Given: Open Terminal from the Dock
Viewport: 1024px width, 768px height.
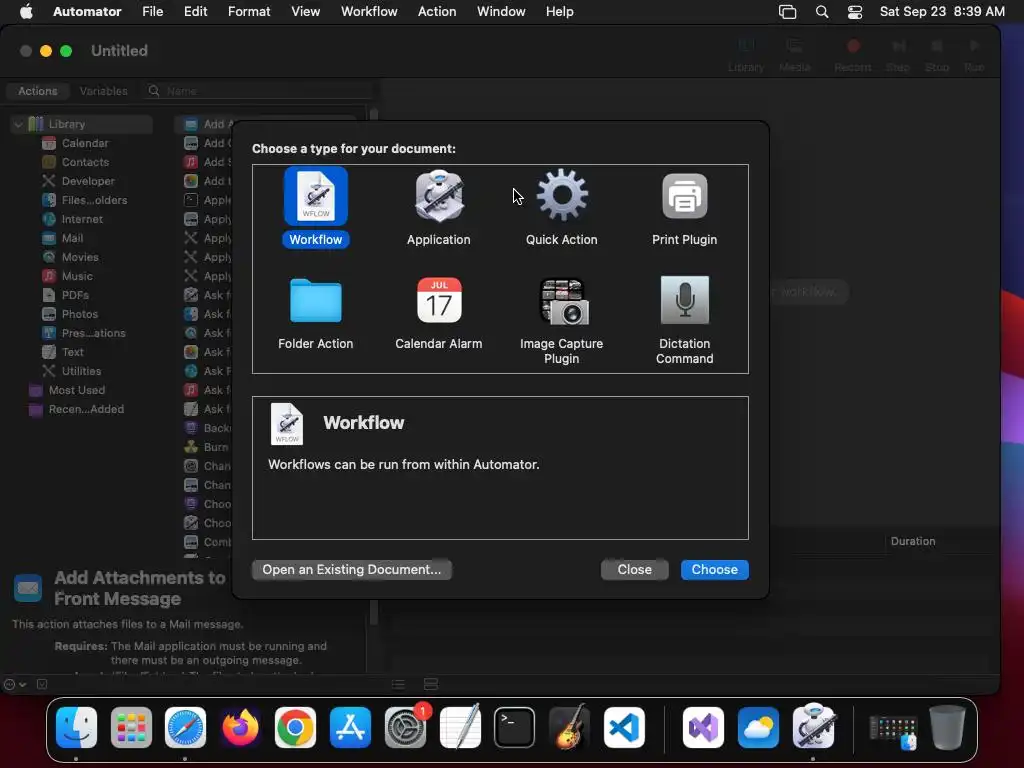Looking at the screenshot, I should (515, 727).
